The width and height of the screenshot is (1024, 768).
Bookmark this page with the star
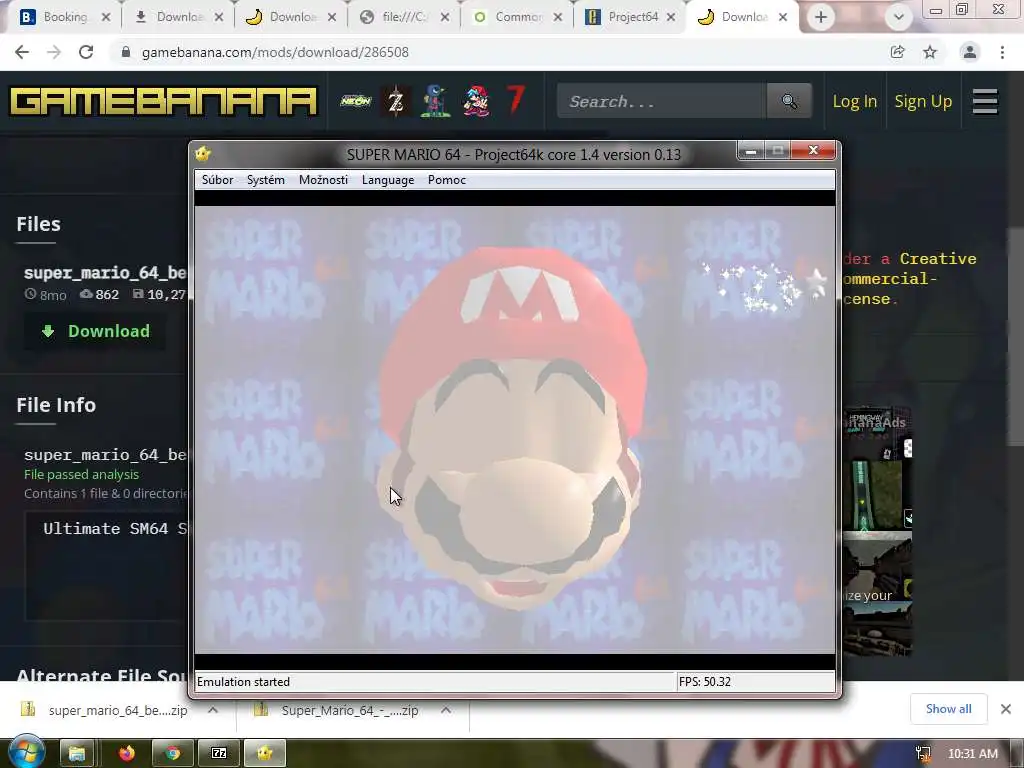coord(930,52)
